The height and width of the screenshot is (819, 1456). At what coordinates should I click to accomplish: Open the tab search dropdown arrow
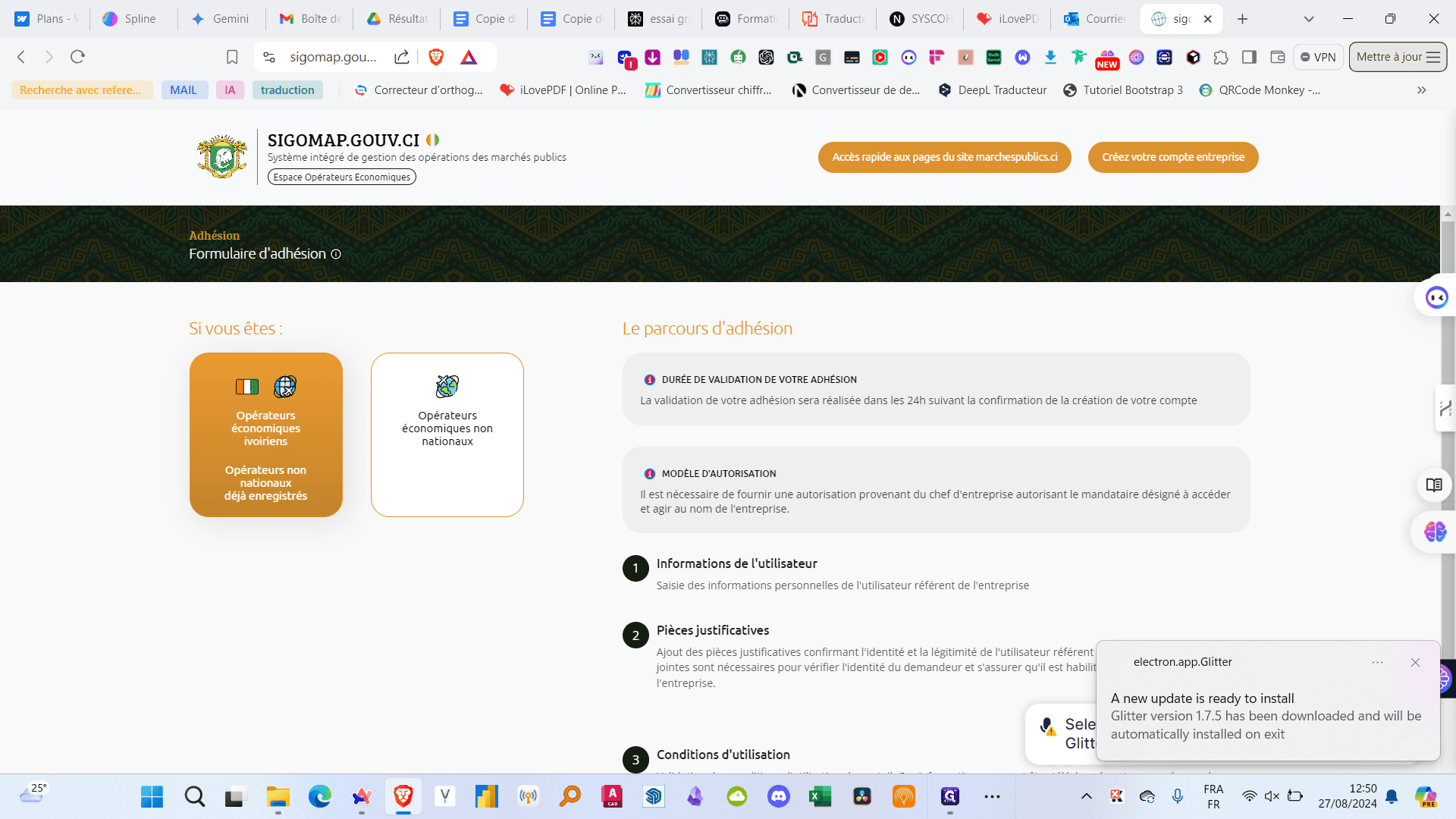tap(1309, 19)
